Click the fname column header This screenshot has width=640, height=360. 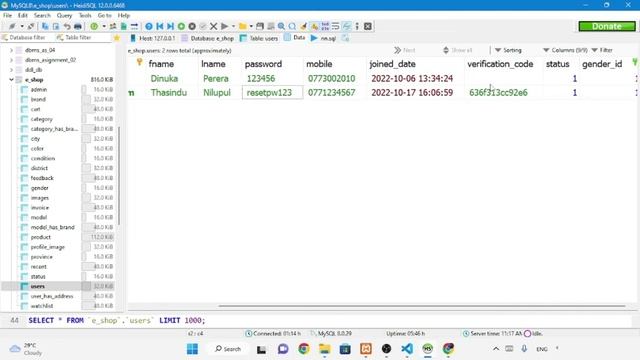(x=172, y=64)
